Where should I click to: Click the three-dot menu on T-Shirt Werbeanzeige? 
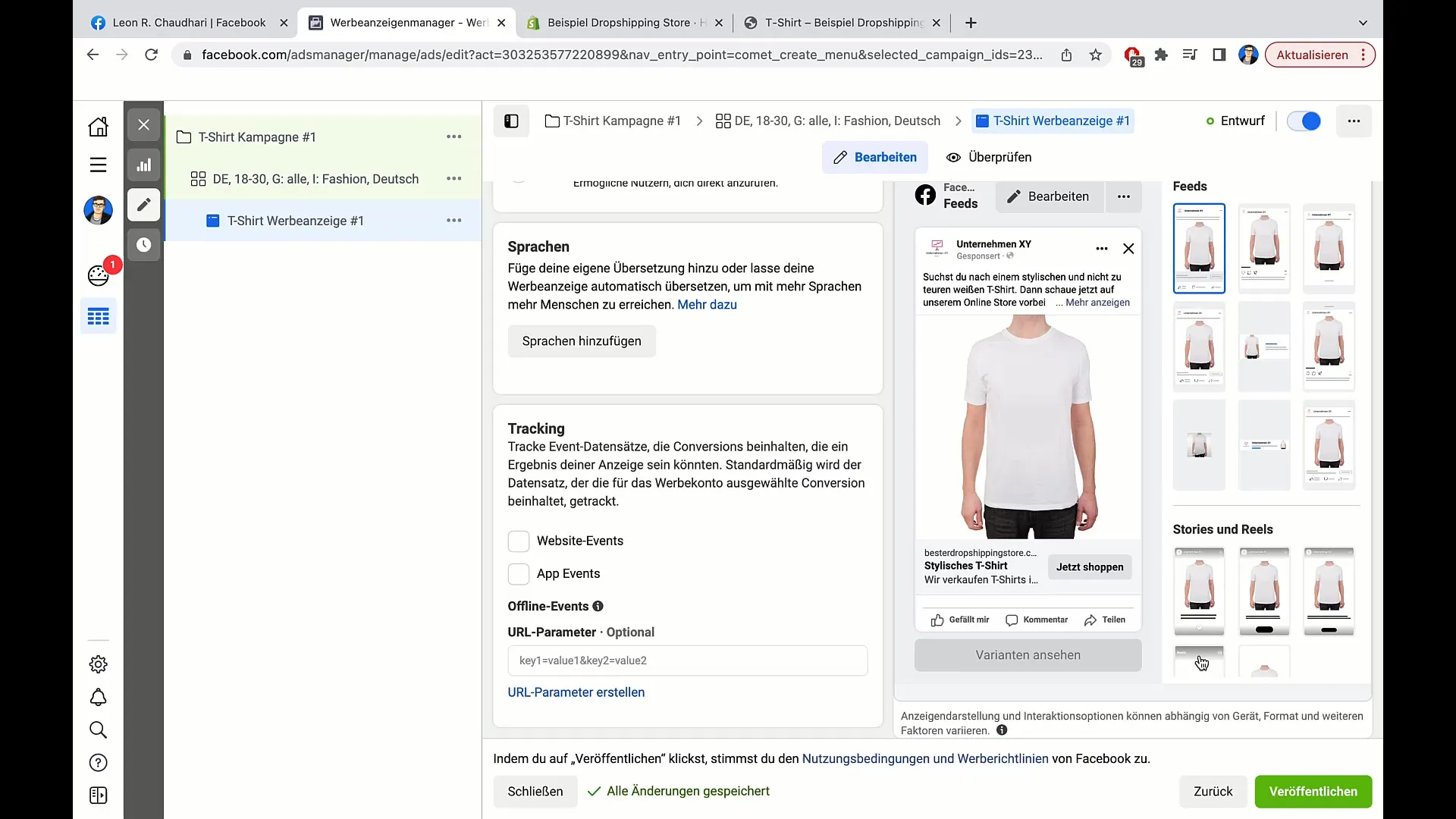click(x=454, y=220)
